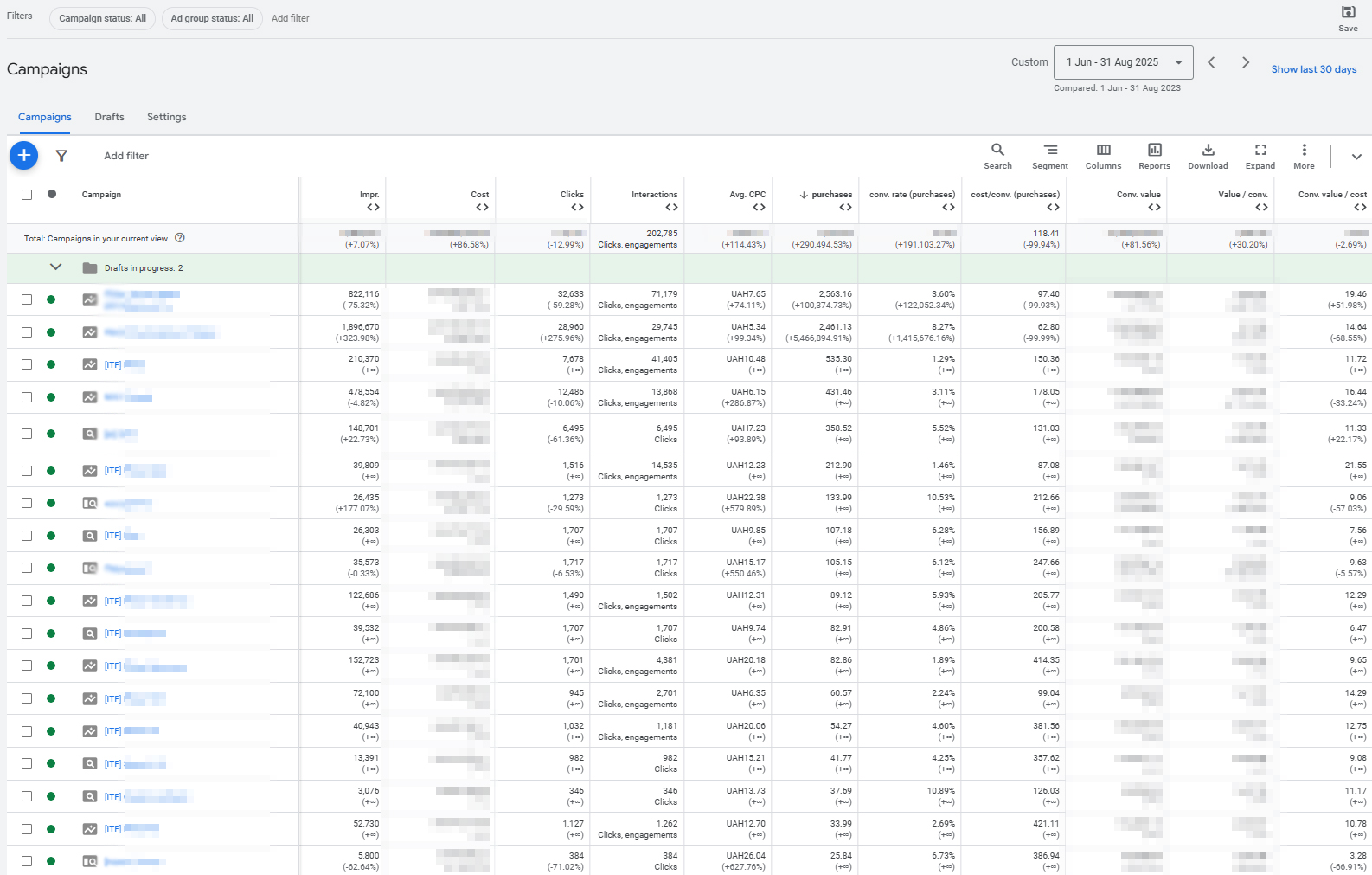1372x875 pixels.
Task: Click Show last 30 days link
Action: pyautogui.click(x=1313, y=69)
